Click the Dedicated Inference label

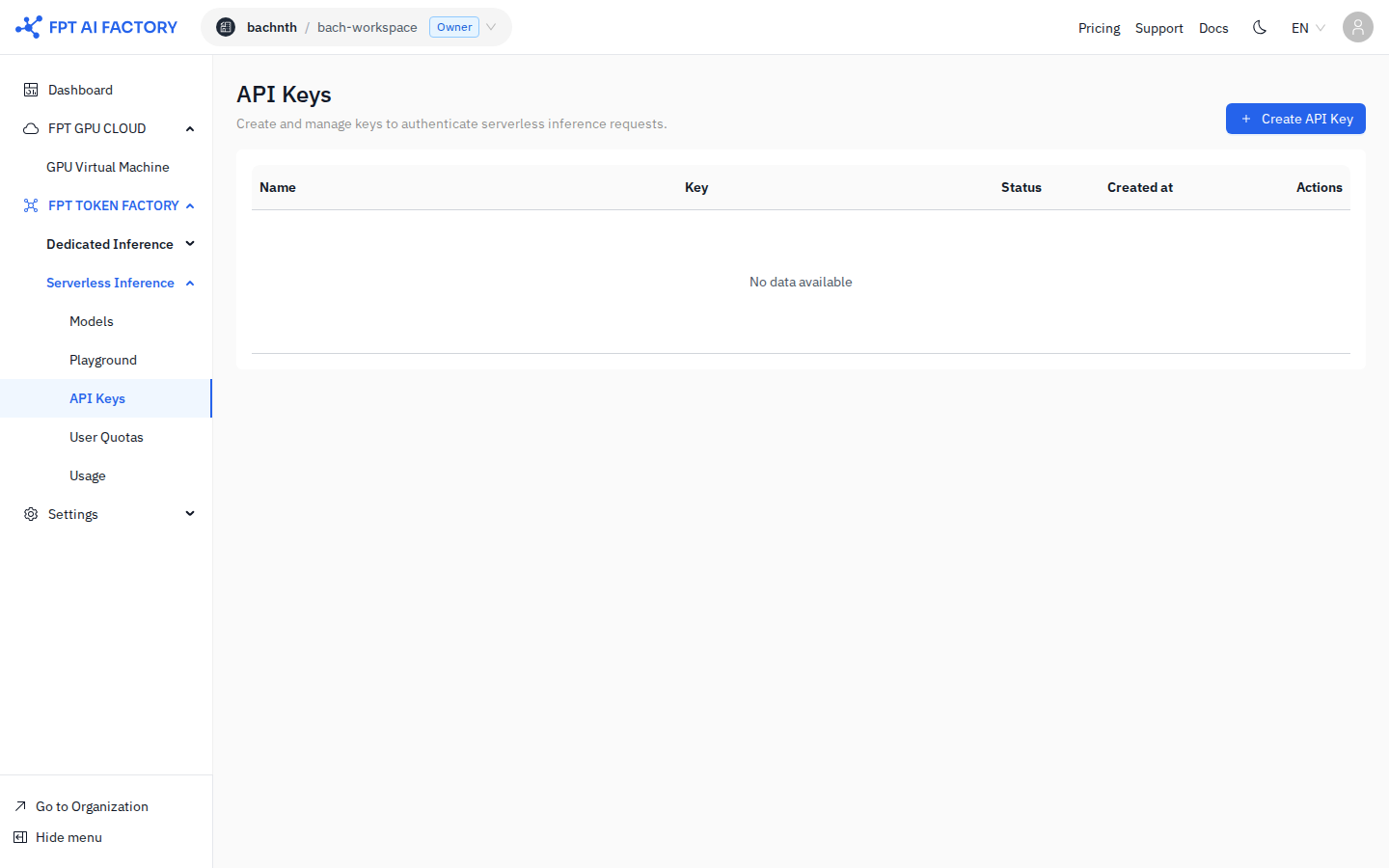[110, 244]
